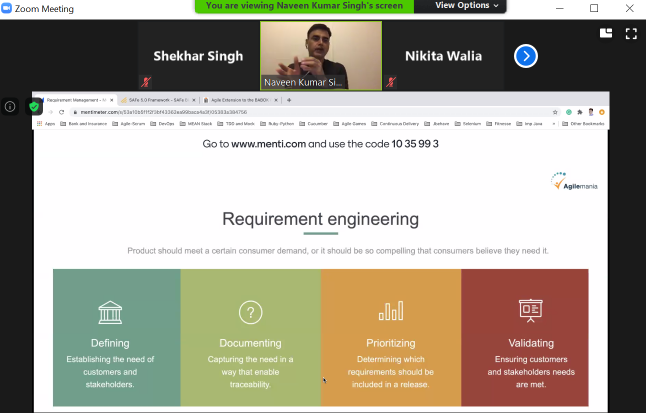Show next participants with blue arrow
This screenshot has width=646, height=413.
point(526,56)
